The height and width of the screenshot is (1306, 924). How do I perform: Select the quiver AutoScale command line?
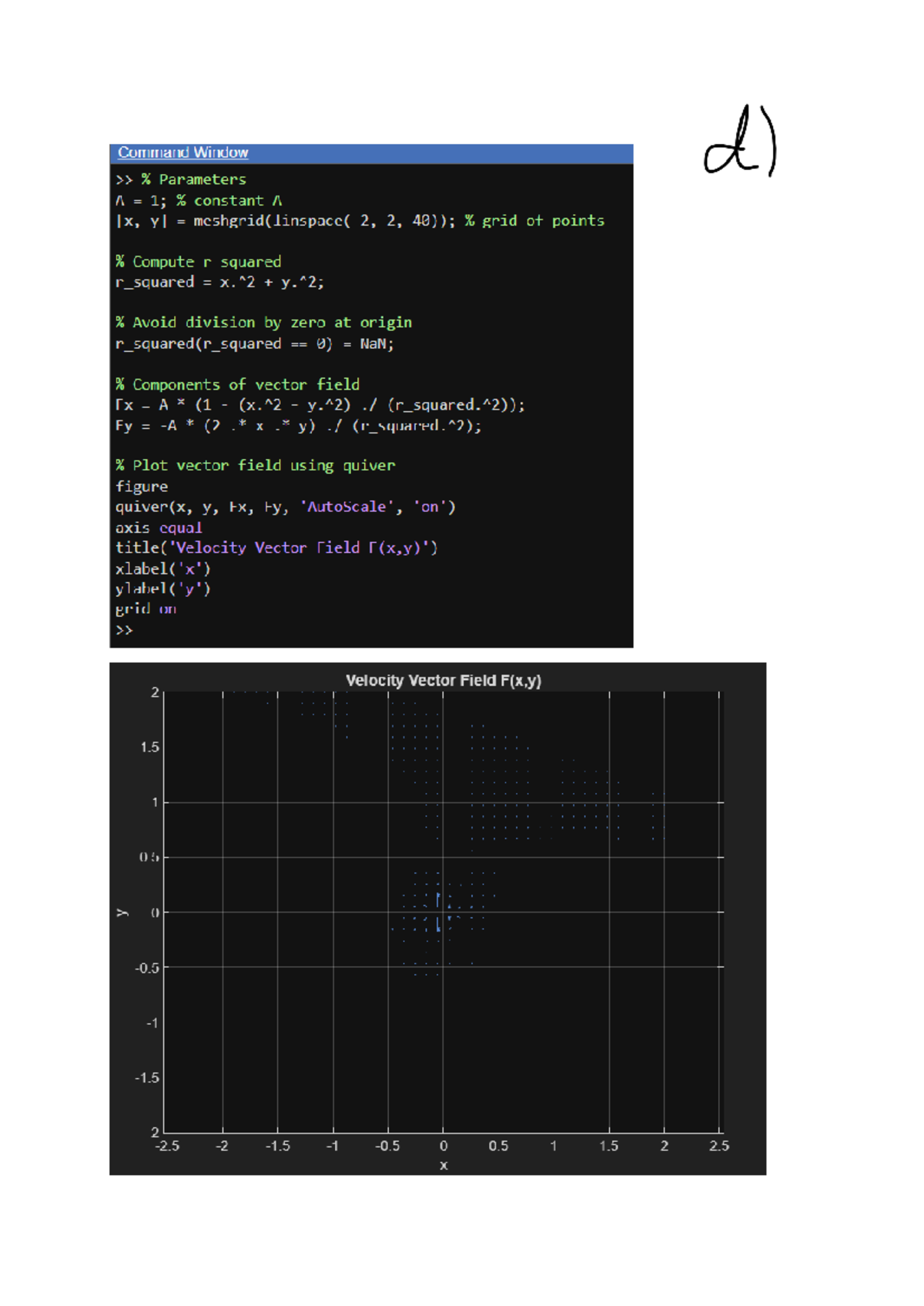(285, 507)
